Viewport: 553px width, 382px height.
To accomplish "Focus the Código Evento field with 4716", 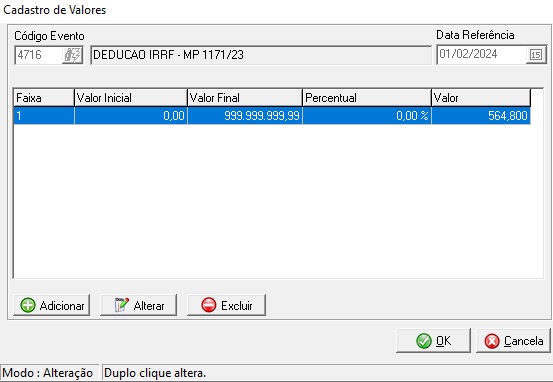I will 39,55.
